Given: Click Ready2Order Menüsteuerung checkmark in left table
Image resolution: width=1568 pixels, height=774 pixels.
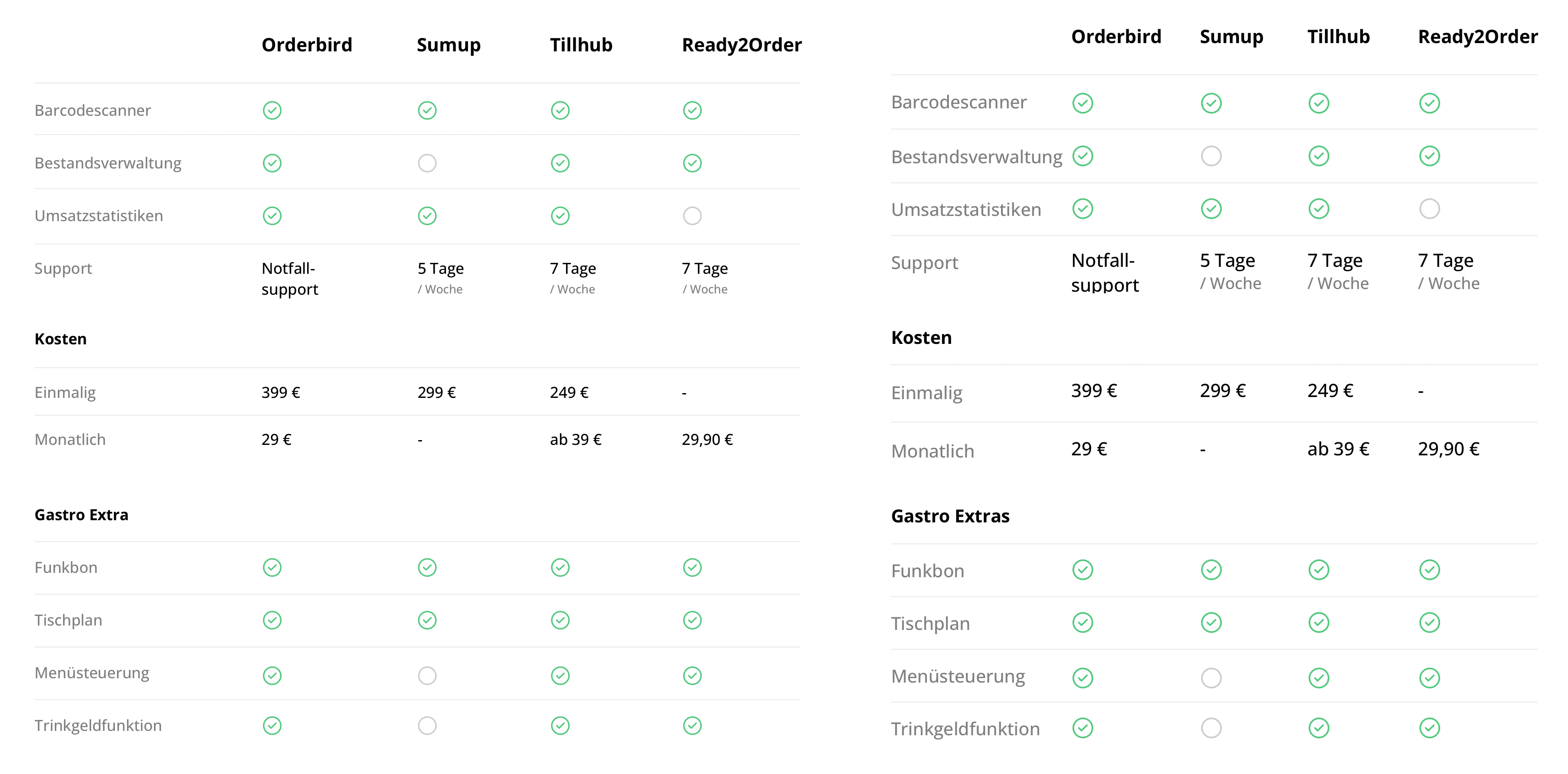Looking at the screenshot, I should pyautogui.click(x=692, y=675).
